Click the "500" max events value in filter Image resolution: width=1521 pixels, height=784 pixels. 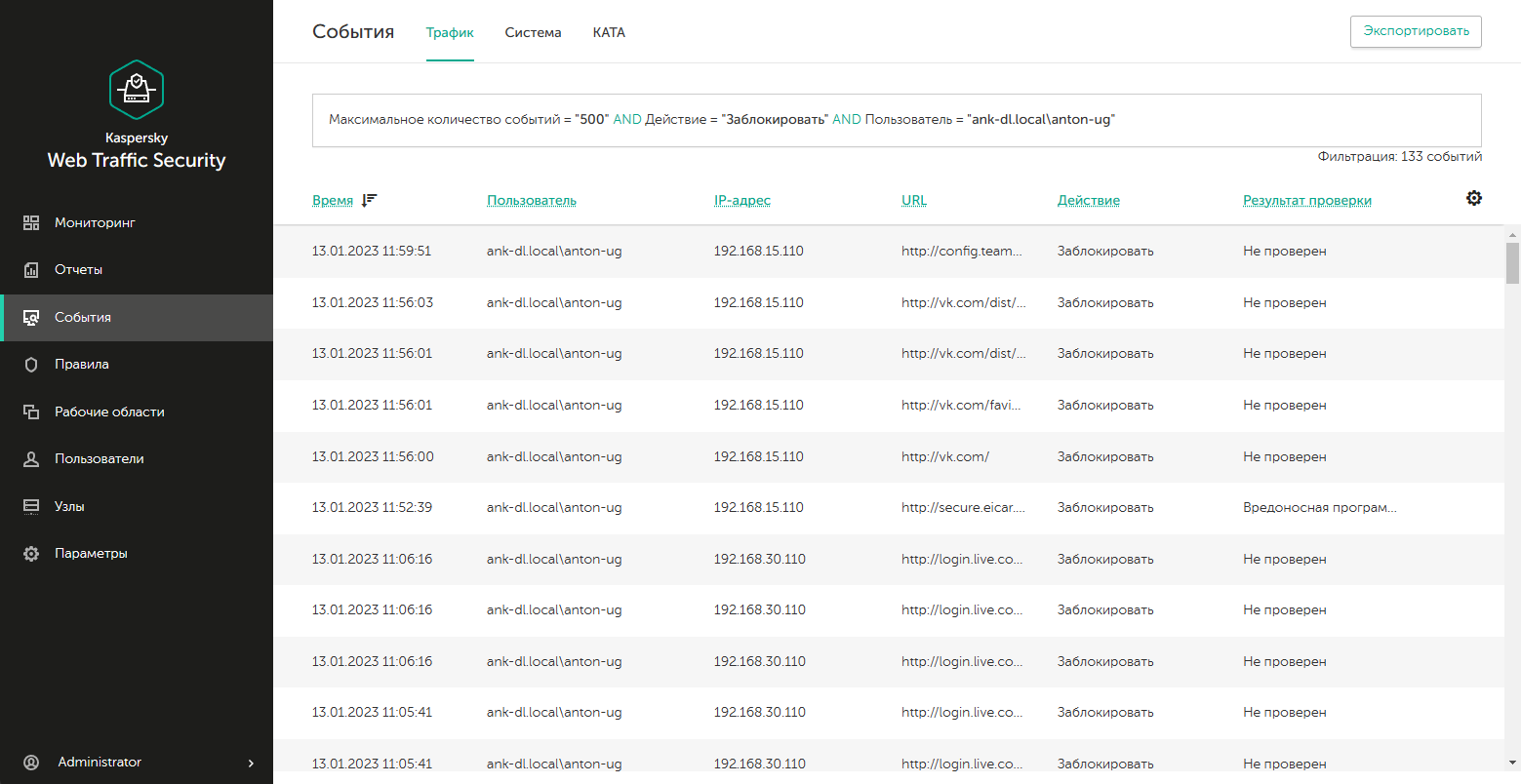tap(592, 120)
